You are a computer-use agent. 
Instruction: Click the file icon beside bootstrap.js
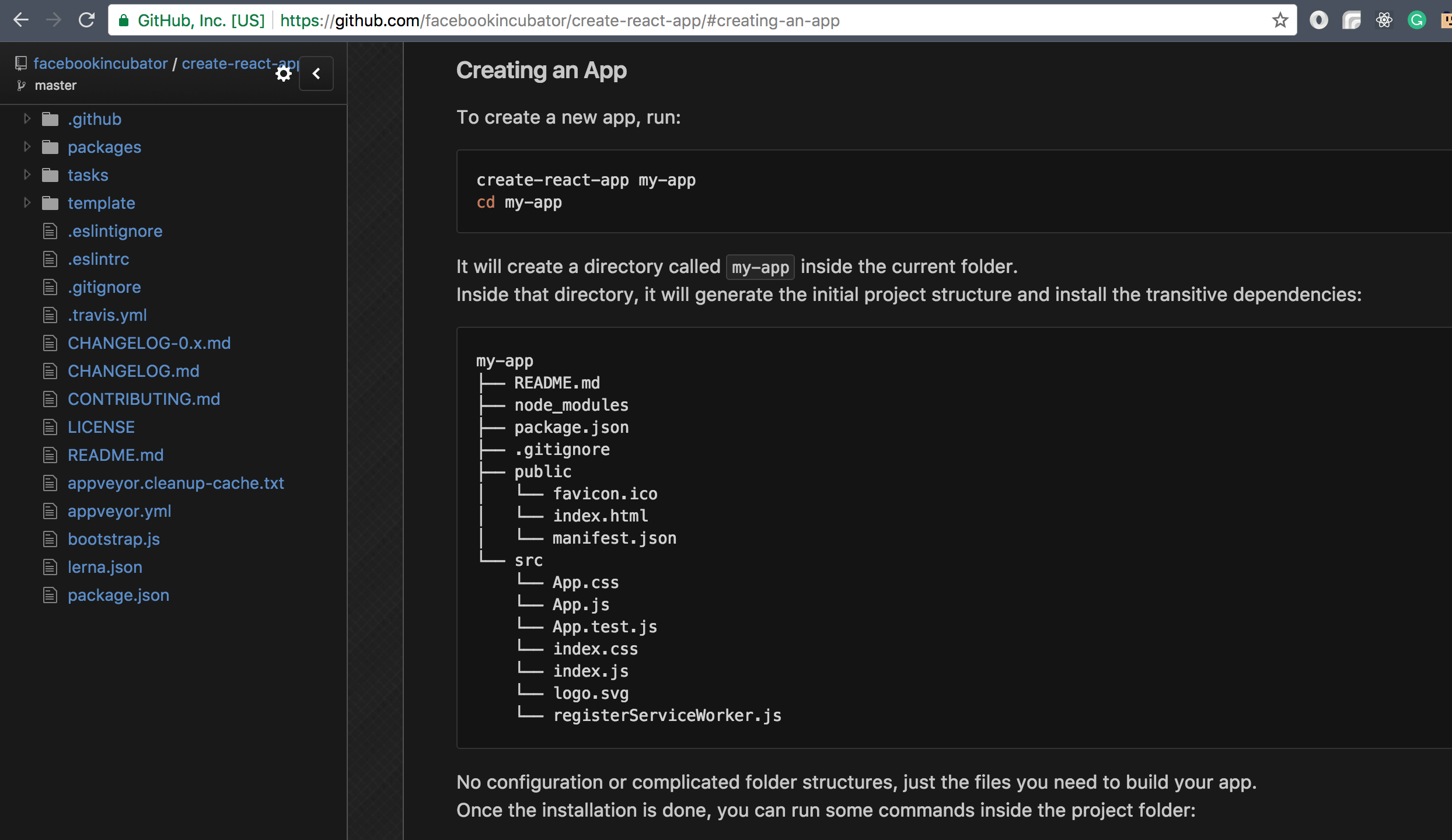point(50,539)
